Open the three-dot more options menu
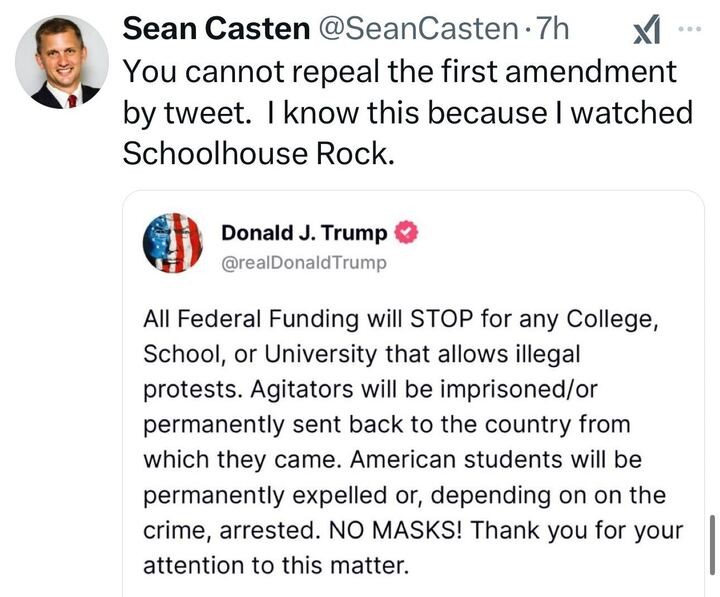The height and width of the screenshot is (597, 720). tap(690, 29)
